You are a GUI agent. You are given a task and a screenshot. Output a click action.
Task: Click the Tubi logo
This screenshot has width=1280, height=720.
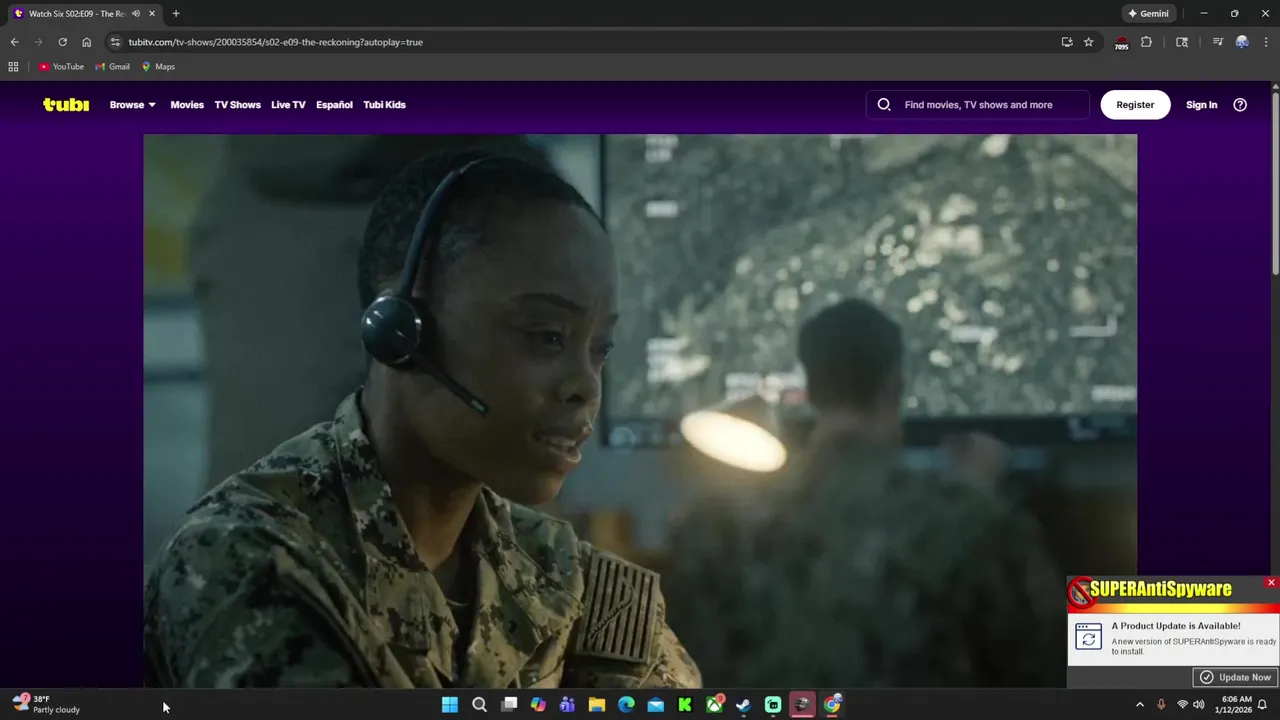(66, 105)
